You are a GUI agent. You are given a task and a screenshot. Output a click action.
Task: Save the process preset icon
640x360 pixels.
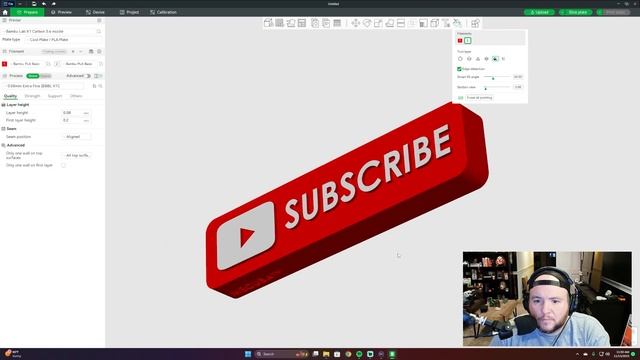(94, 86)
